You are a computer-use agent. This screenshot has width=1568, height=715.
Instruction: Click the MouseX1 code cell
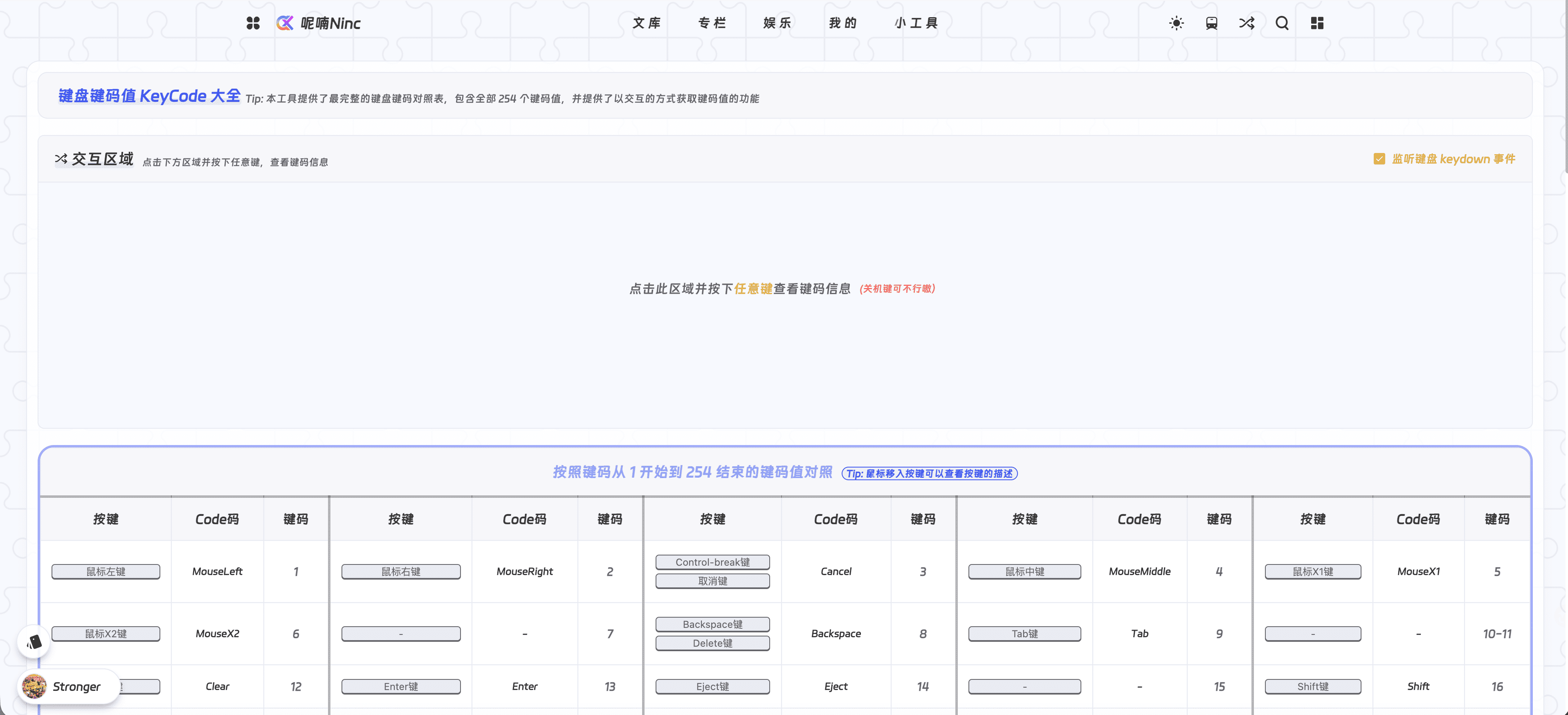(1418, 571)
